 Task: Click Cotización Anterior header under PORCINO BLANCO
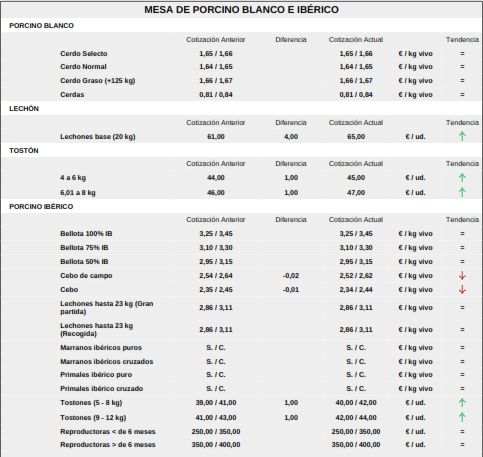216,40
